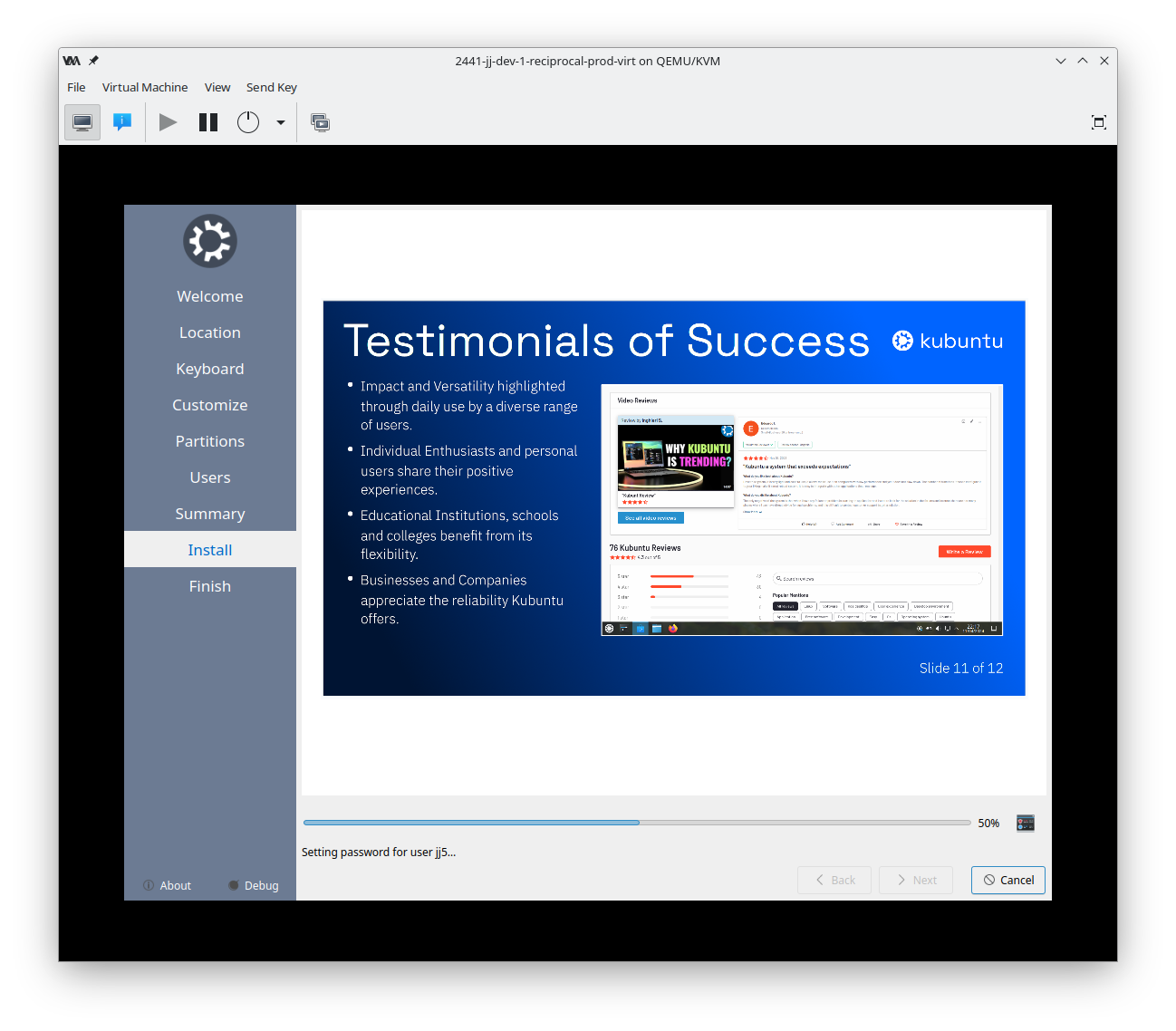This screenshot has width=1176, height=1031.
Task: Open the View menu
Action: pyautogui.click(x=217, y=88)
